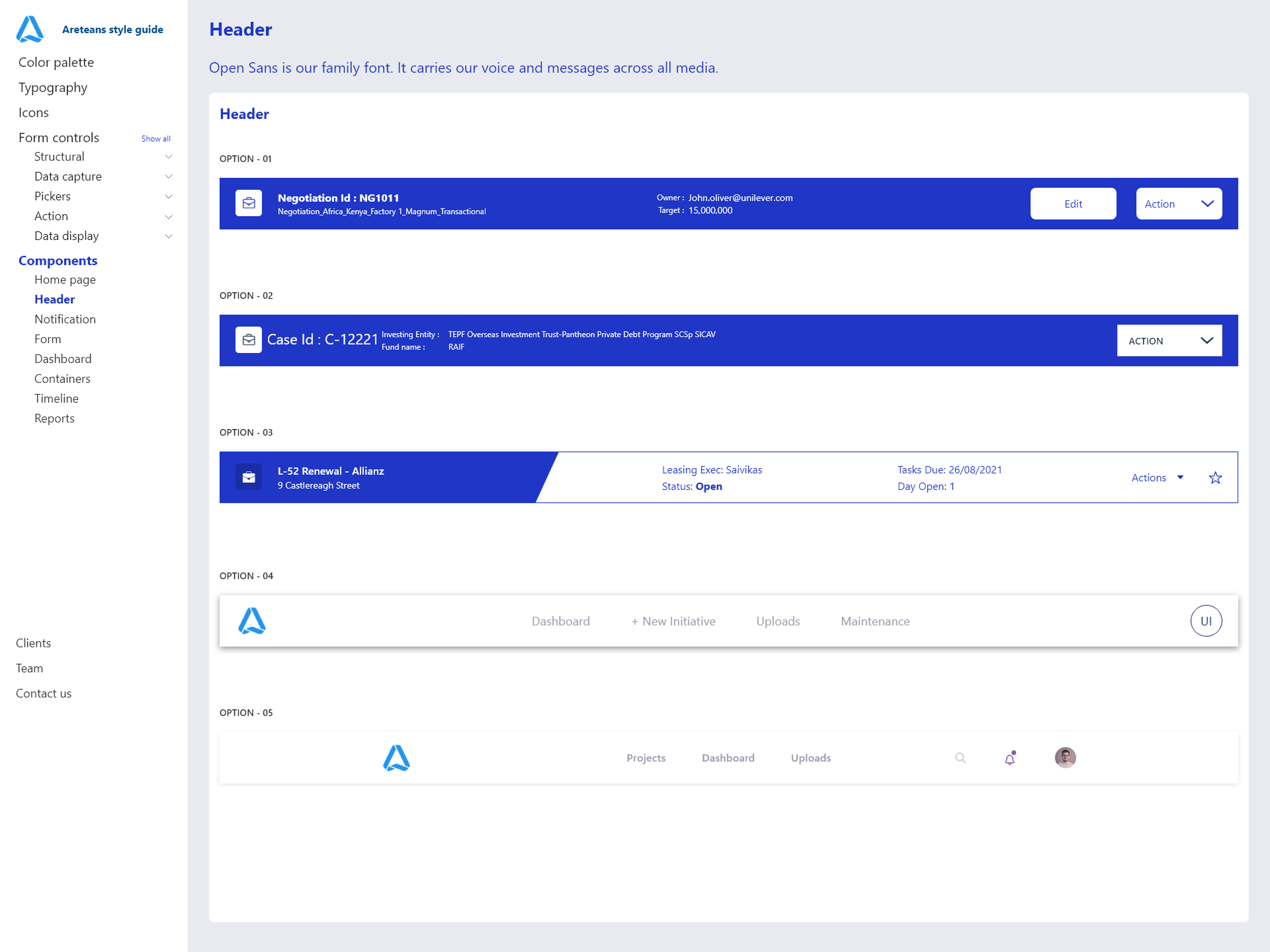The width and height of the screenshot is (1270, 952).
Task: Expand the Pickers section chevron
Action: click(169, 196)
